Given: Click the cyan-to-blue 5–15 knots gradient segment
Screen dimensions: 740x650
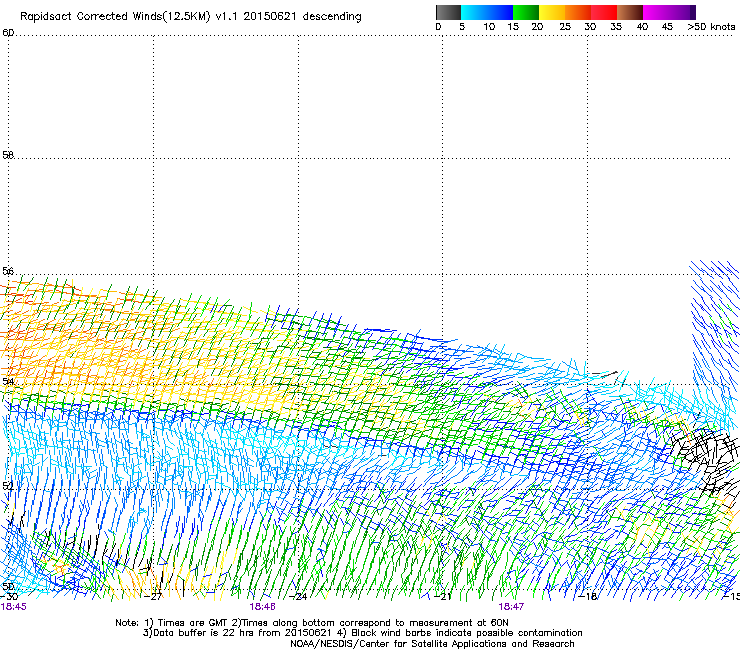Looking at the screenshot, I should [x=487, y=12].
